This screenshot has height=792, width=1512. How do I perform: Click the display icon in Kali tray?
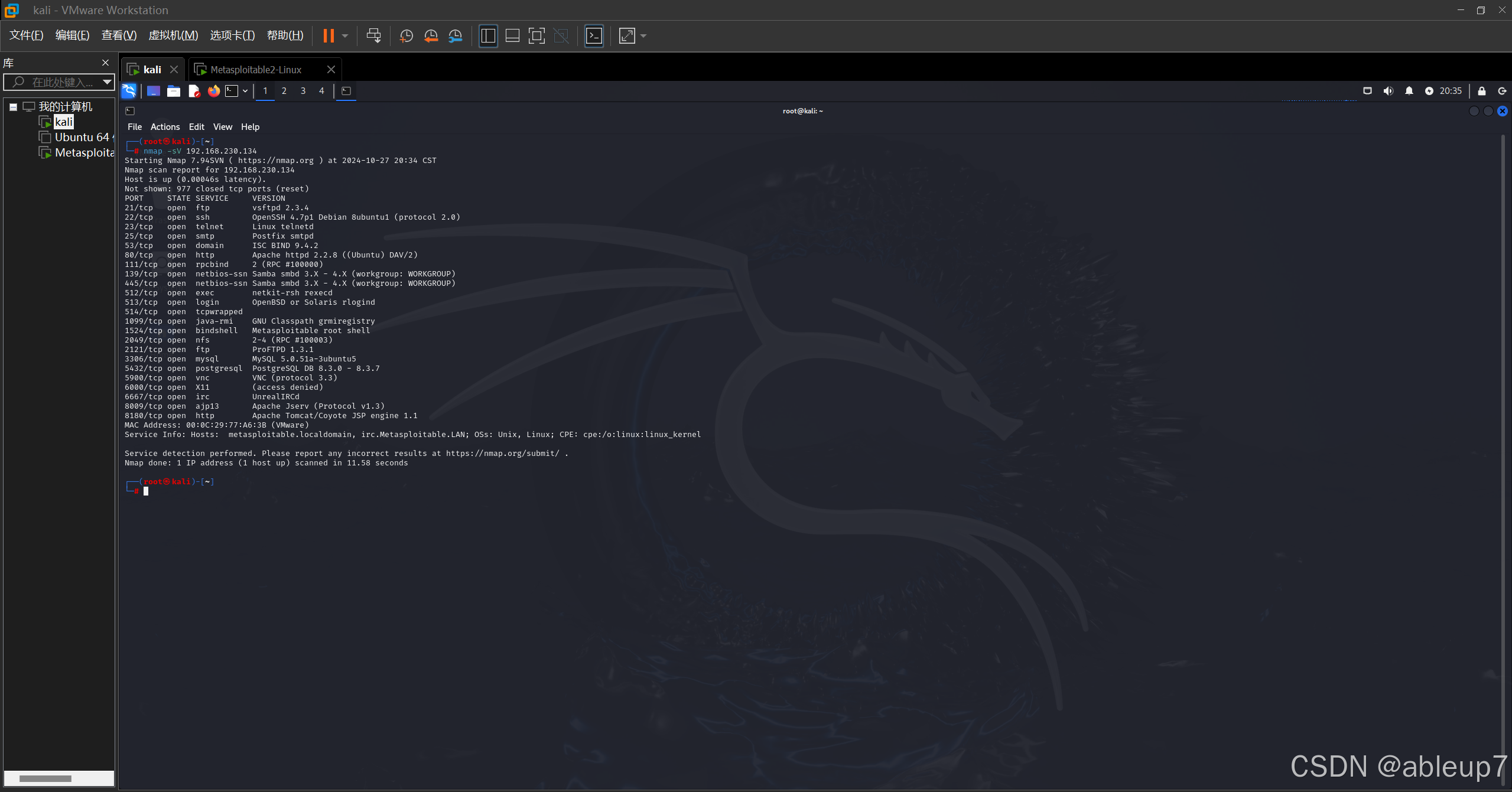(1367, 91)
